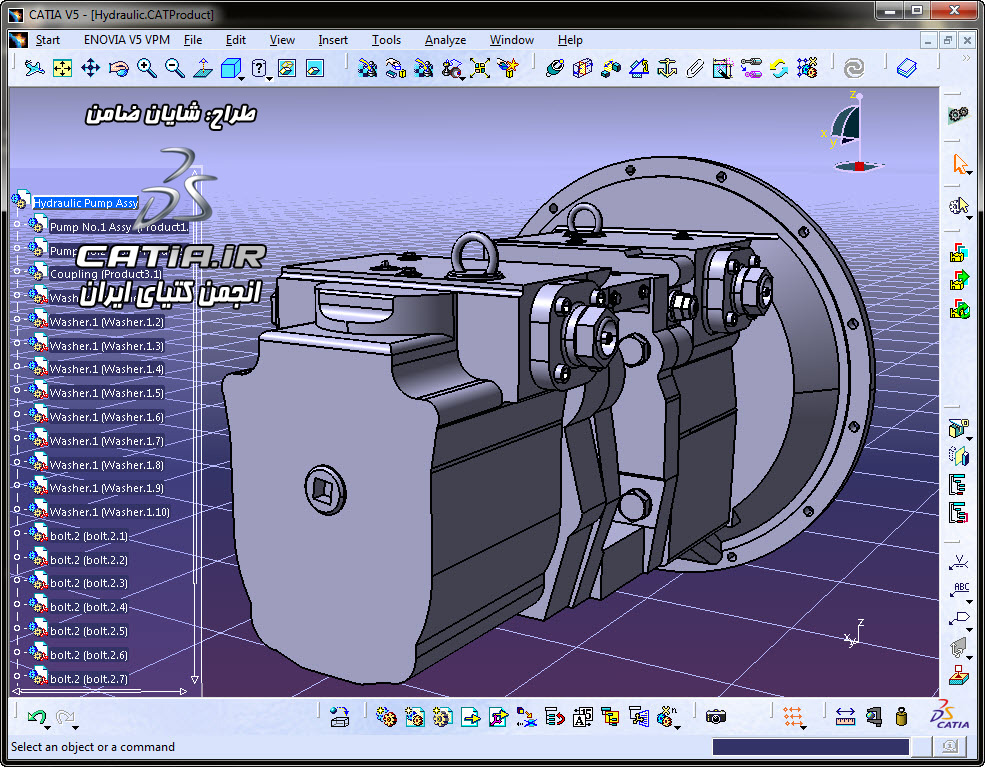Click the Fly mode airplane icon
Viewport: 985px width, 767px height.
35,67
